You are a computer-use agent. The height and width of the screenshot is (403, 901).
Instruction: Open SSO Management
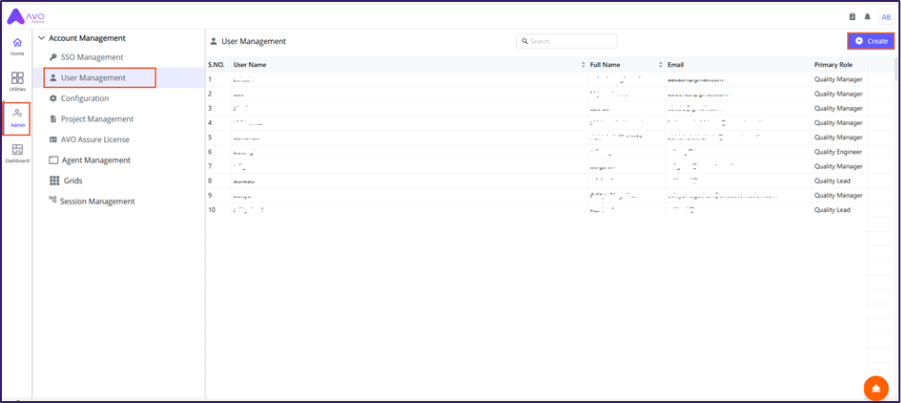(91, 57)
